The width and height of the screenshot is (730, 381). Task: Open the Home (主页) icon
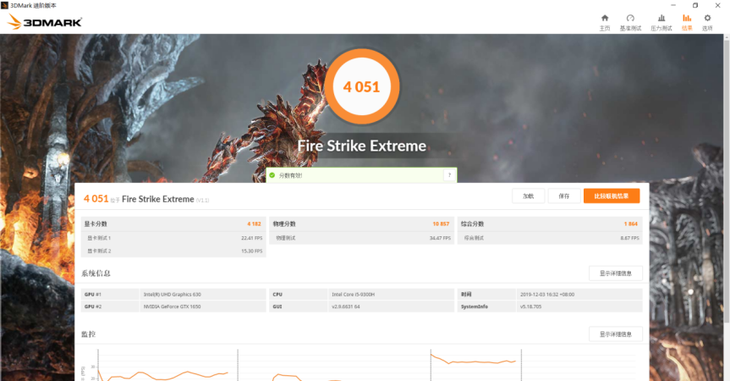pos(604,22)
